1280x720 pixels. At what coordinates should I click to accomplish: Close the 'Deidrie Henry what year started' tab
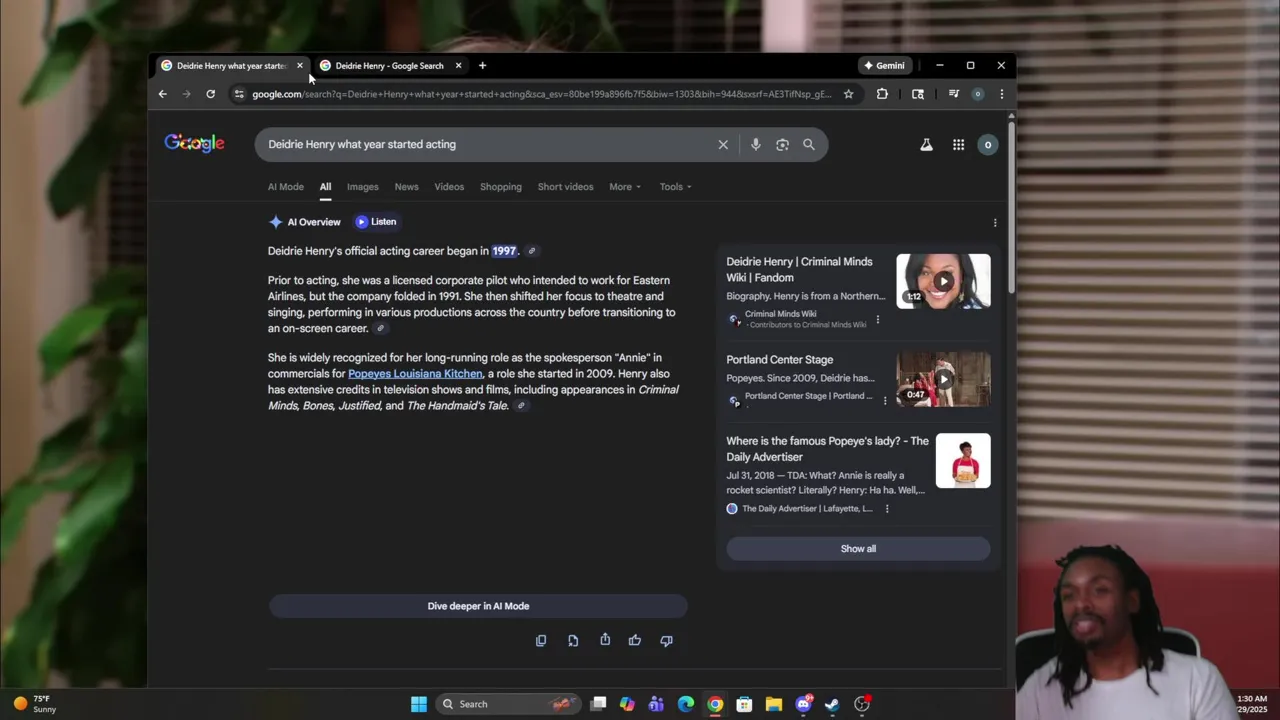pos(299,66)
